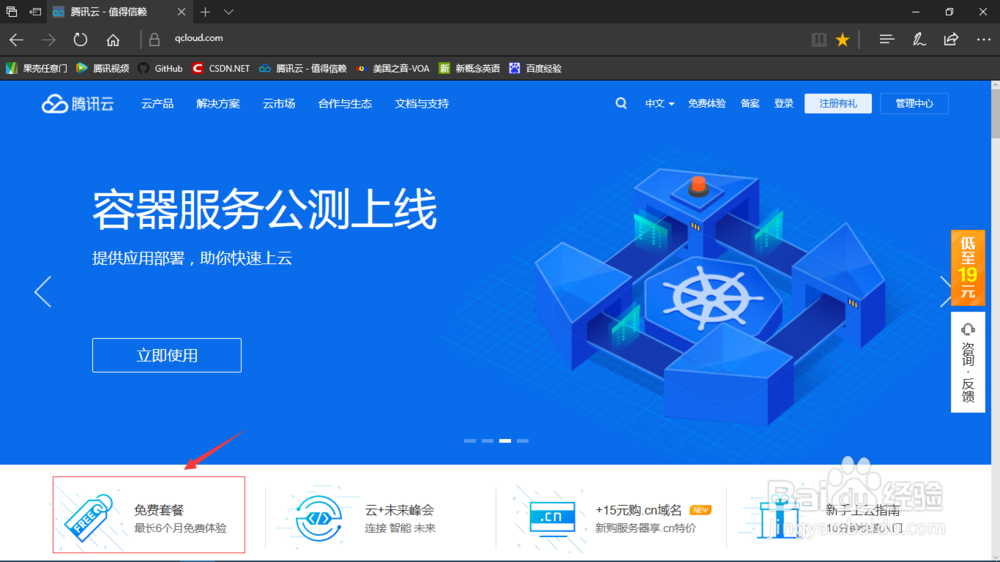Viewport: 1000px width, 562px height.
Task: Open the Edge Hub icon
Action: (x=886, y=40)
